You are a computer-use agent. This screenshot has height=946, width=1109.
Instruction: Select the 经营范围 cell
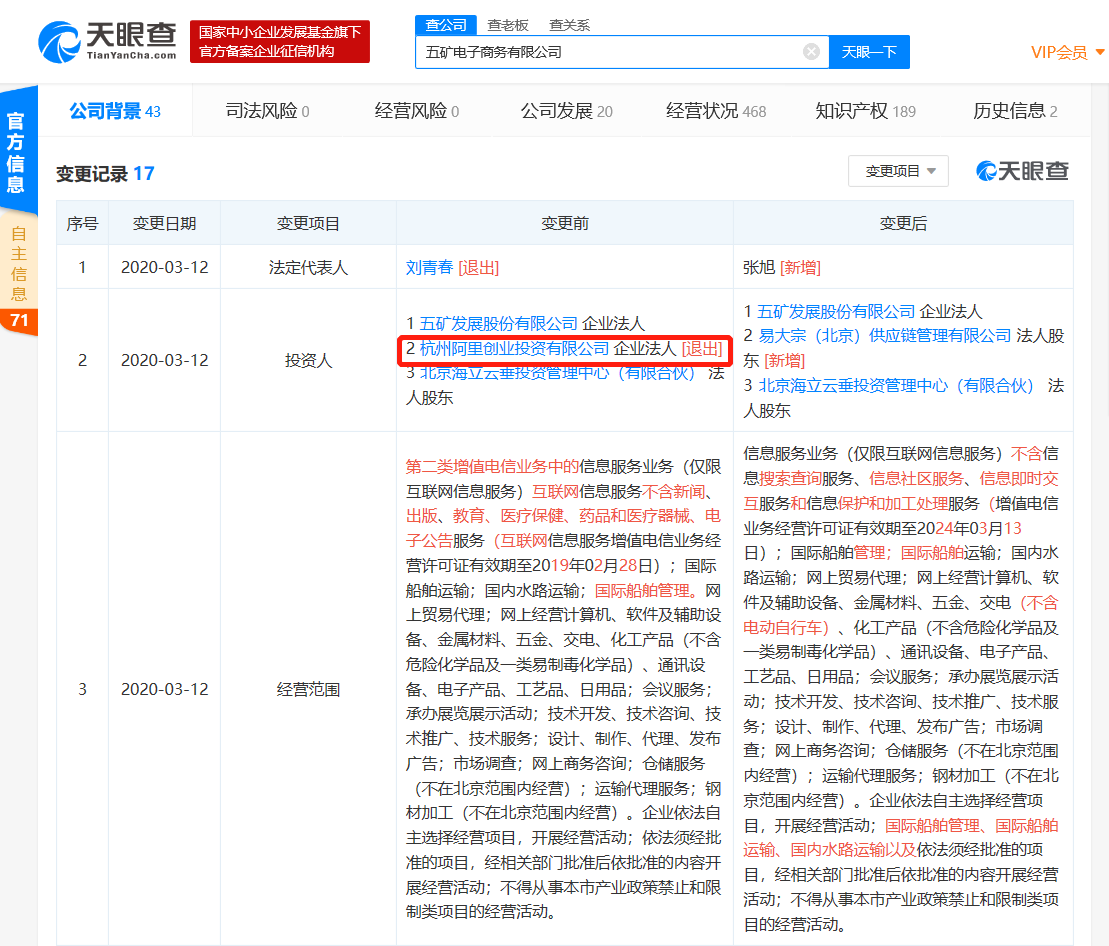pos(308,689)
